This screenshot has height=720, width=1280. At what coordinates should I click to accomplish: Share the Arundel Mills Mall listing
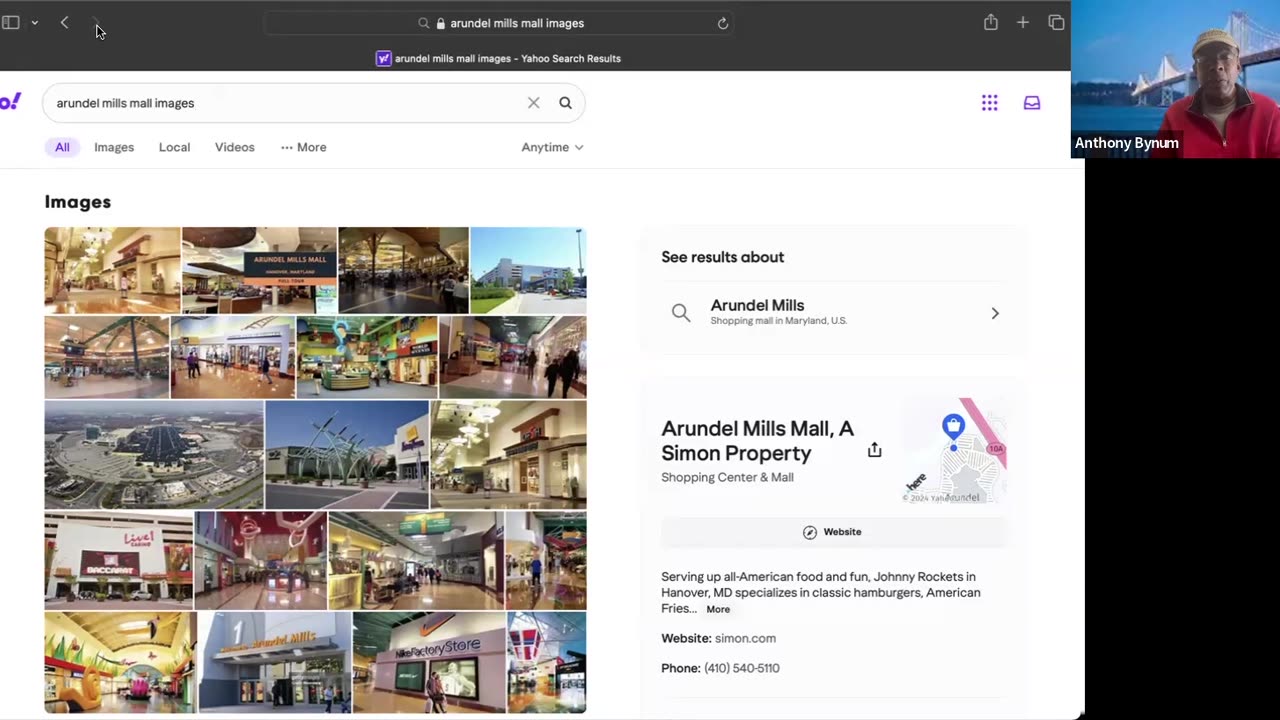875,450
